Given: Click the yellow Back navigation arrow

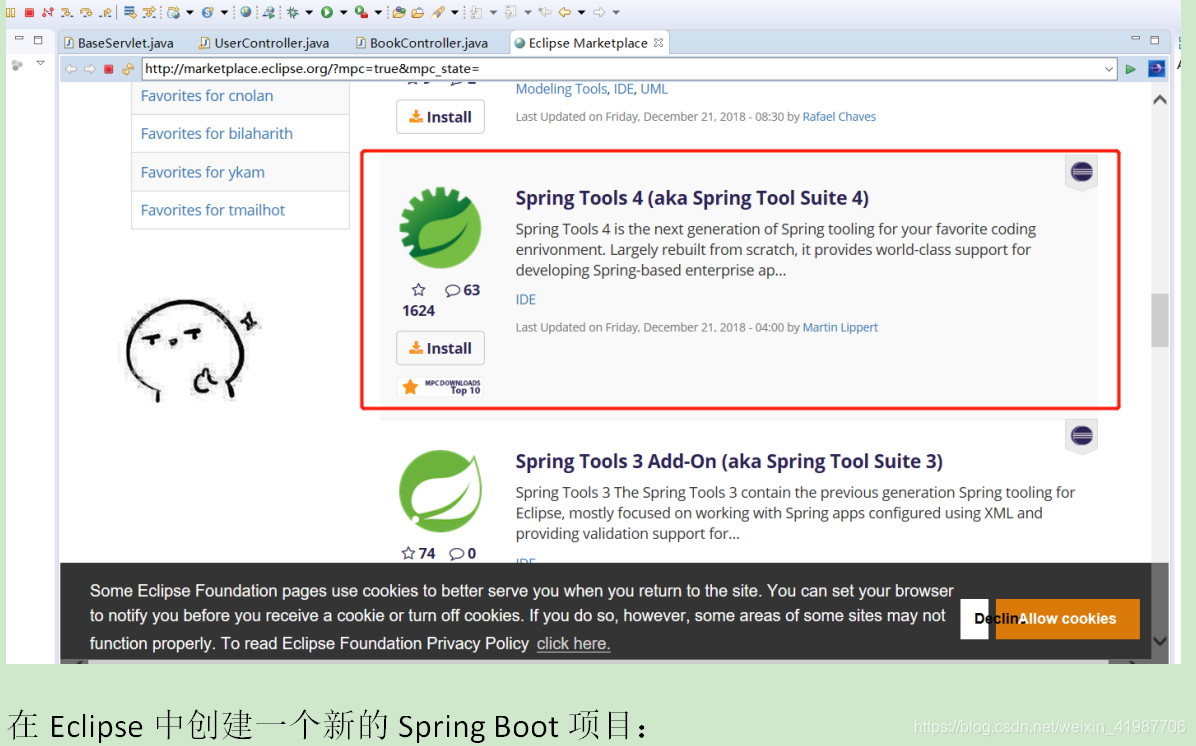Looking at the screenshot, I should pos(564,12).
